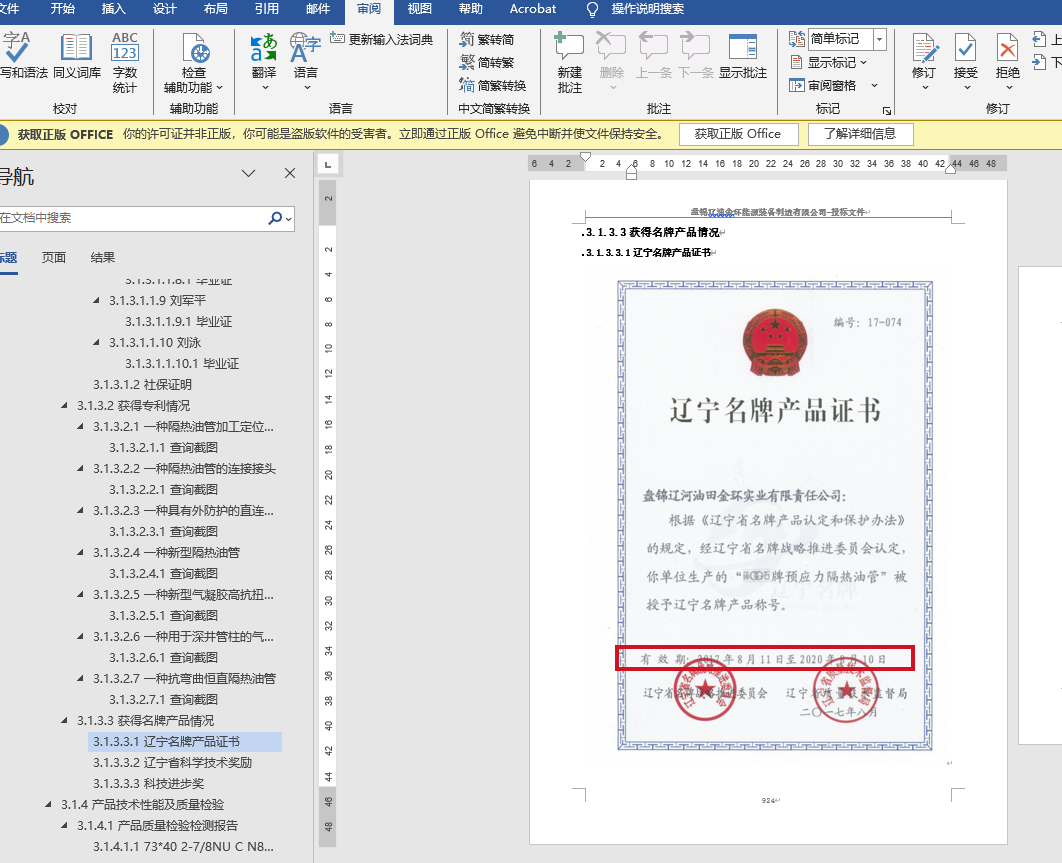
Task: Open Track Changes (修订) dropdown arrow
Action: point(925,88)
